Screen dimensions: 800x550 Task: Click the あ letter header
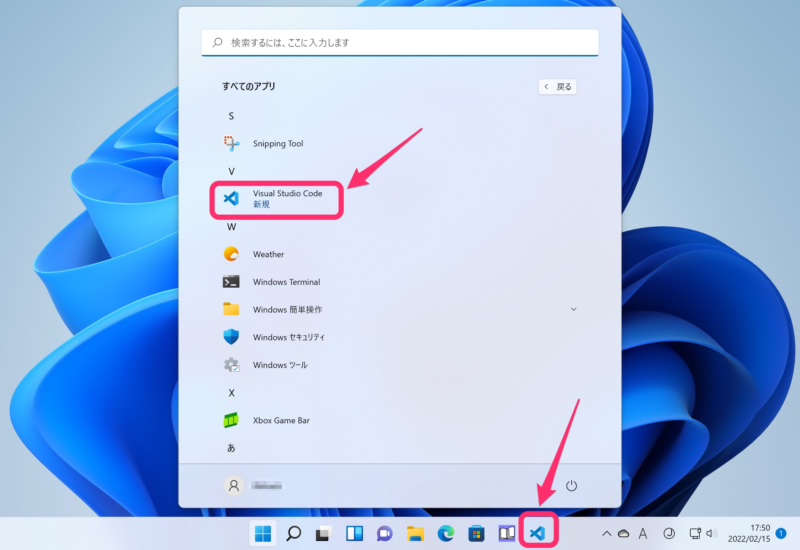point(231,448)
